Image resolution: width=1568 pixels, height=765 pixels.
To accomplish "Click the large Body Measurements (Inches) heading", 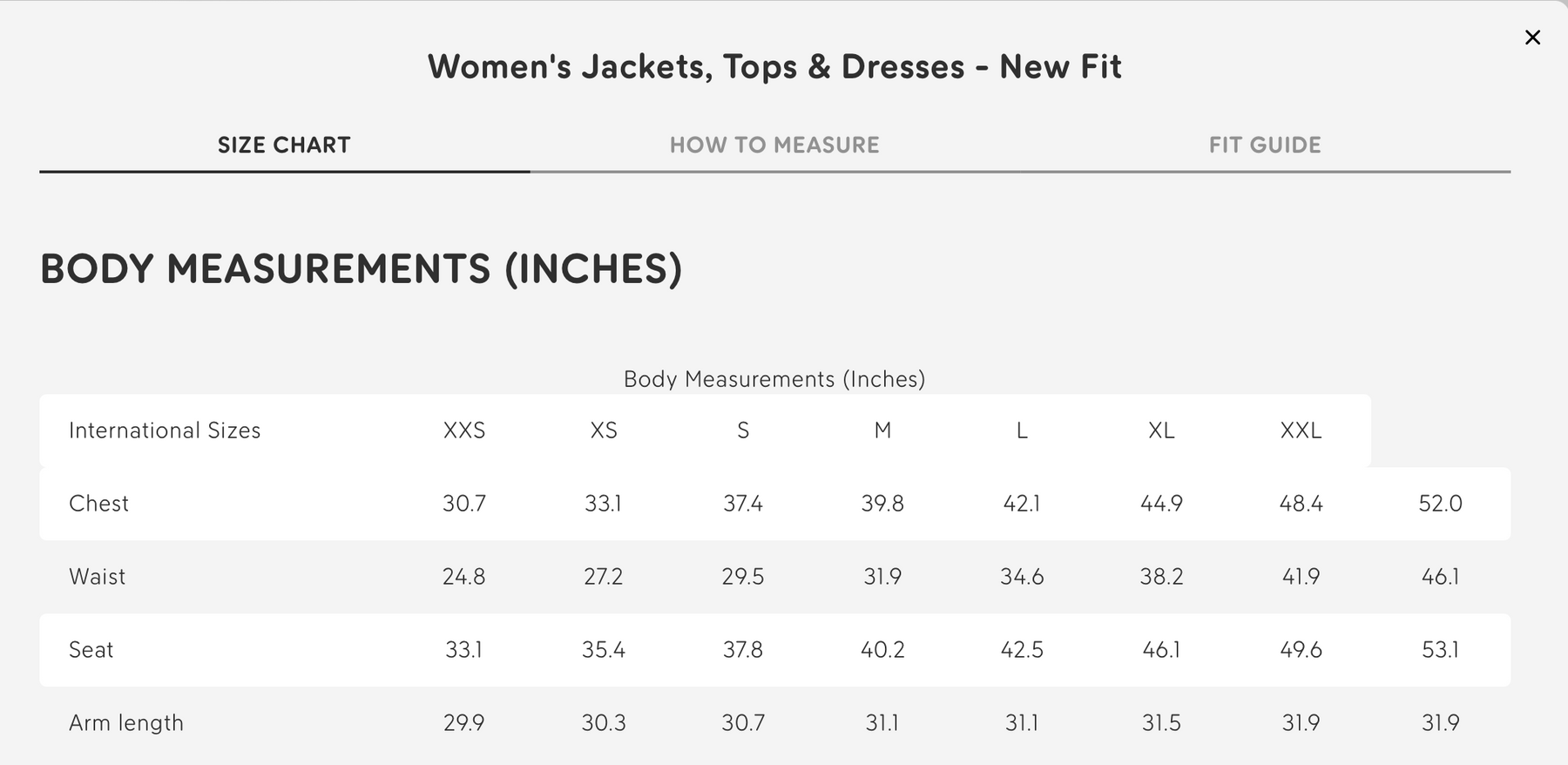I will pos(362,268).
